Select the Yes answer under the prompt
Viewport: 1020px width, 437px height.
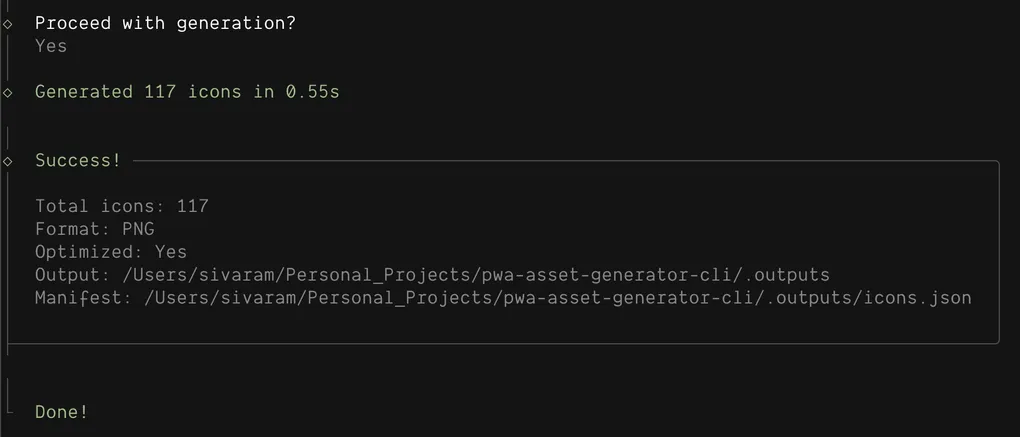tap(51, 46)
